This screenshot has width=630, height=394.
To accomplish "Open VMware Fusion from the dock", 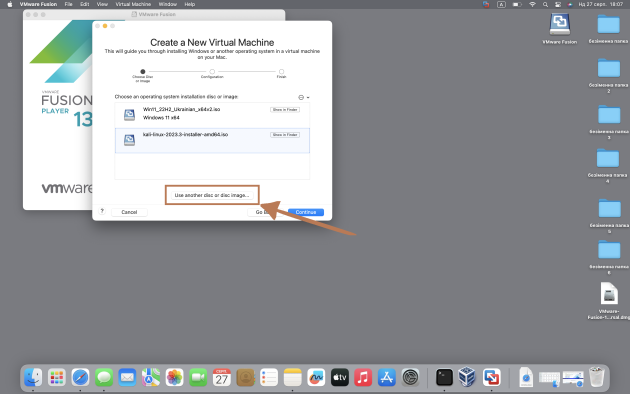I will point(491,378).
